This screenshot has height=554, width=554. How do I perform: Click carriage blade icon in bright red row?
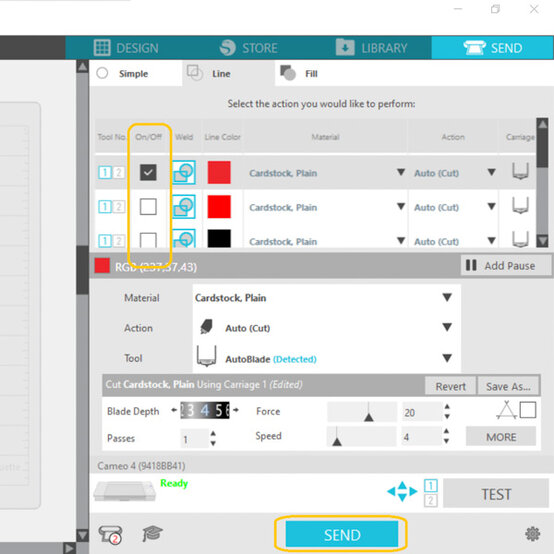point(520,205)
